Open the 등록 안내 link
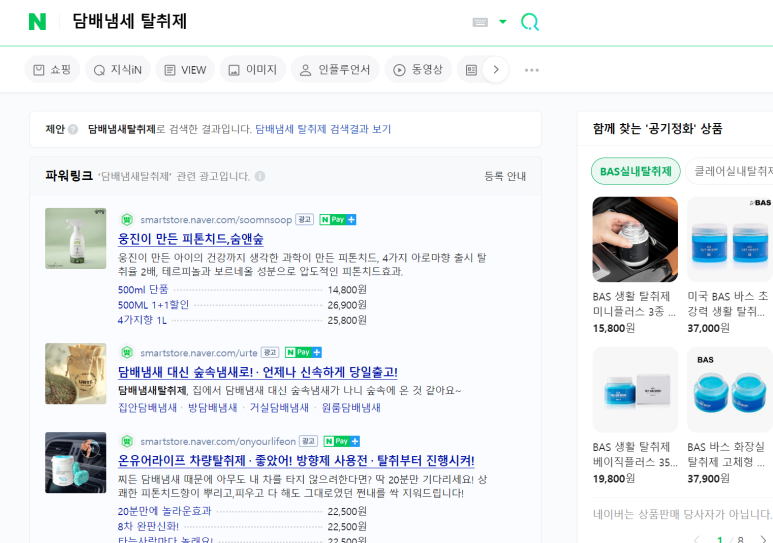 505,176
